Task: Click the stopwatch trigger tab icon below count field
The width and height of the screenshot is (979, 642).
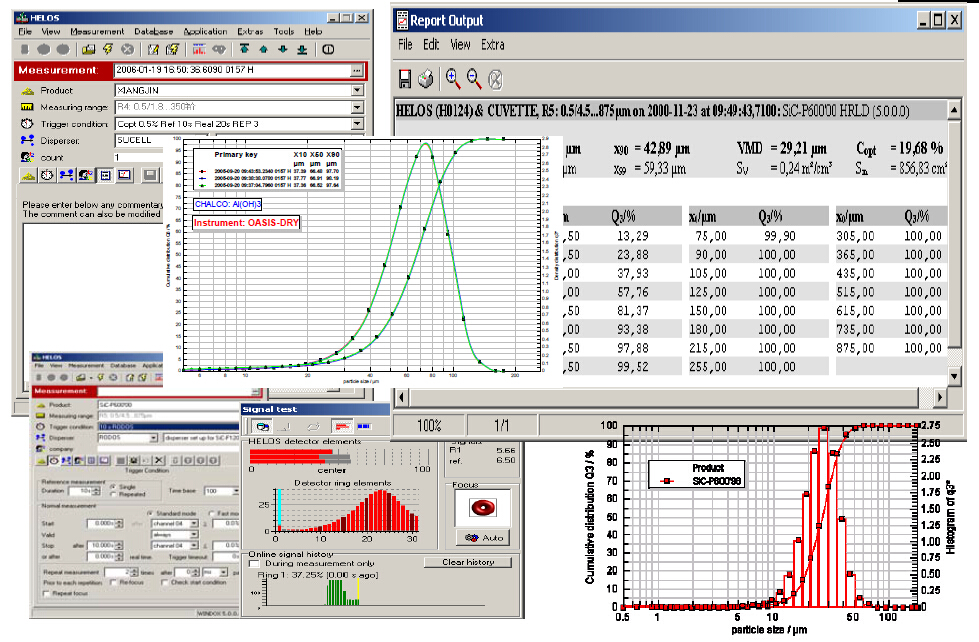Action: point(47,175)
